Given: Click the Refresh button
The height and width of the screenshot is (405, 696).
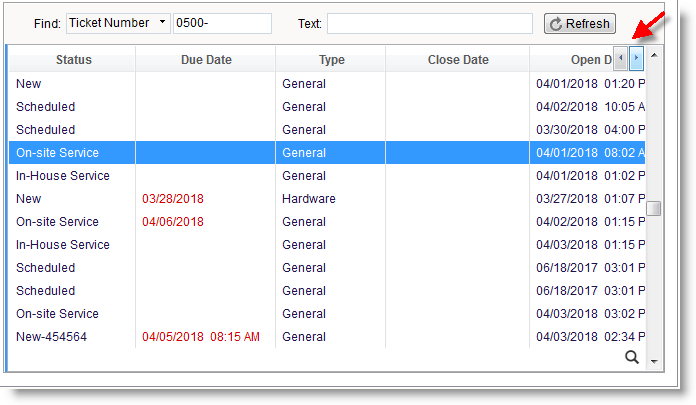Looking at the screenshot, I should click(580, 24).
